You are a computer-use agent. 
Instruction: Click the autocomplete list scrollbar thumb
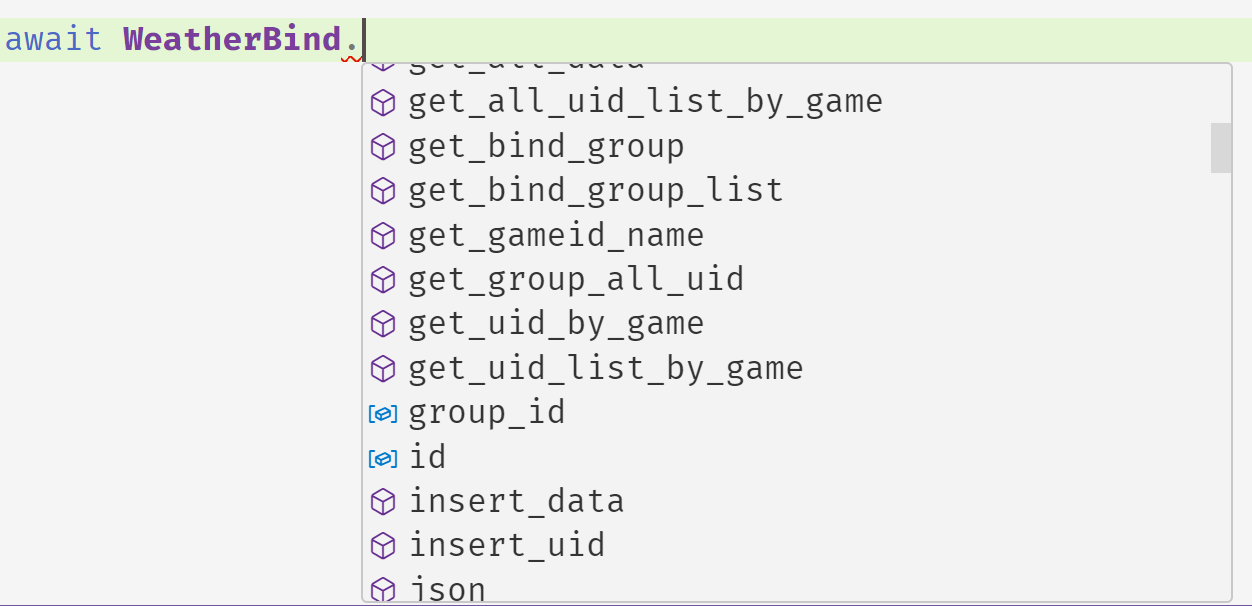[x=1221, y=148]
